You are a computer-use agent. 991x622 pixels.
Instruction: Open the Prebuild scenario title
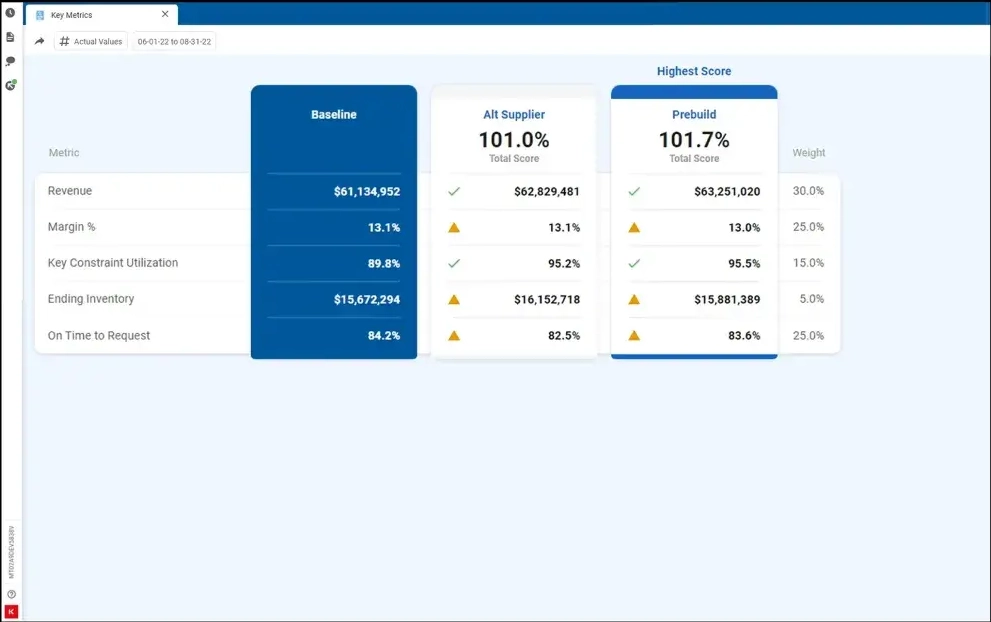[x=694, y=114]
